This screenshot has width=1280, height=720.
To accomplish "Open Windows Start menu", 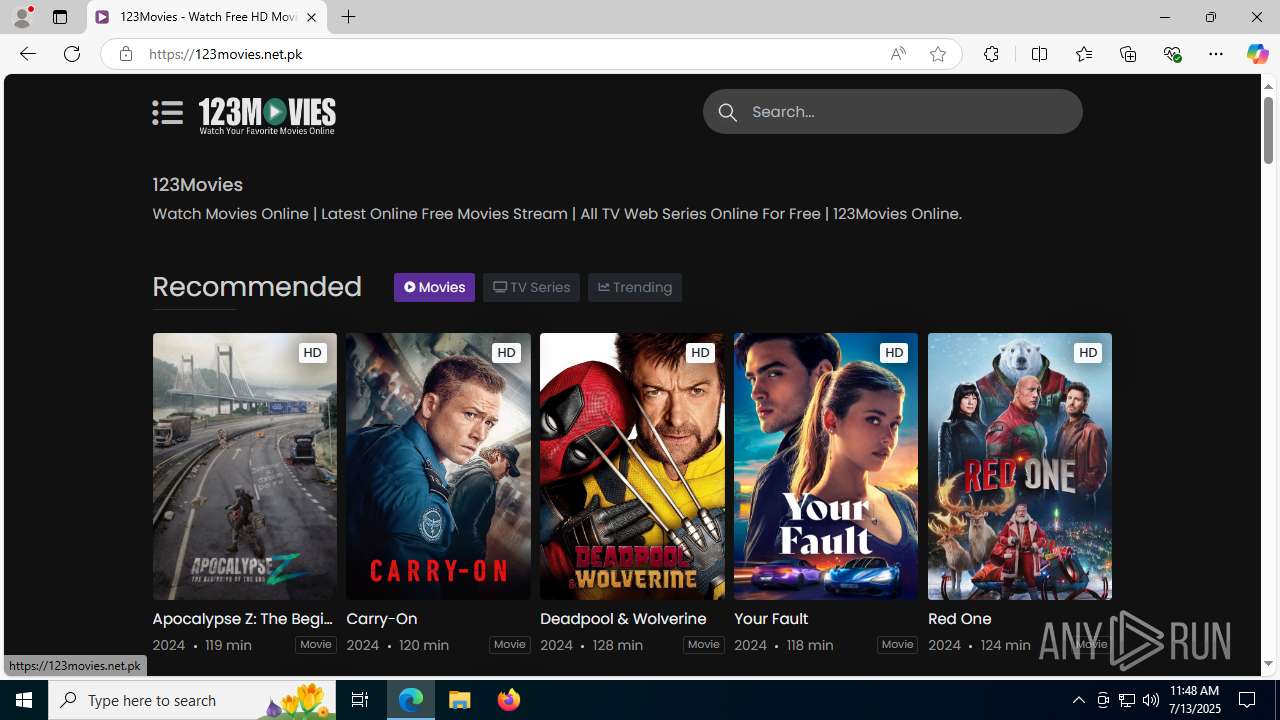I will click(24, 700).
